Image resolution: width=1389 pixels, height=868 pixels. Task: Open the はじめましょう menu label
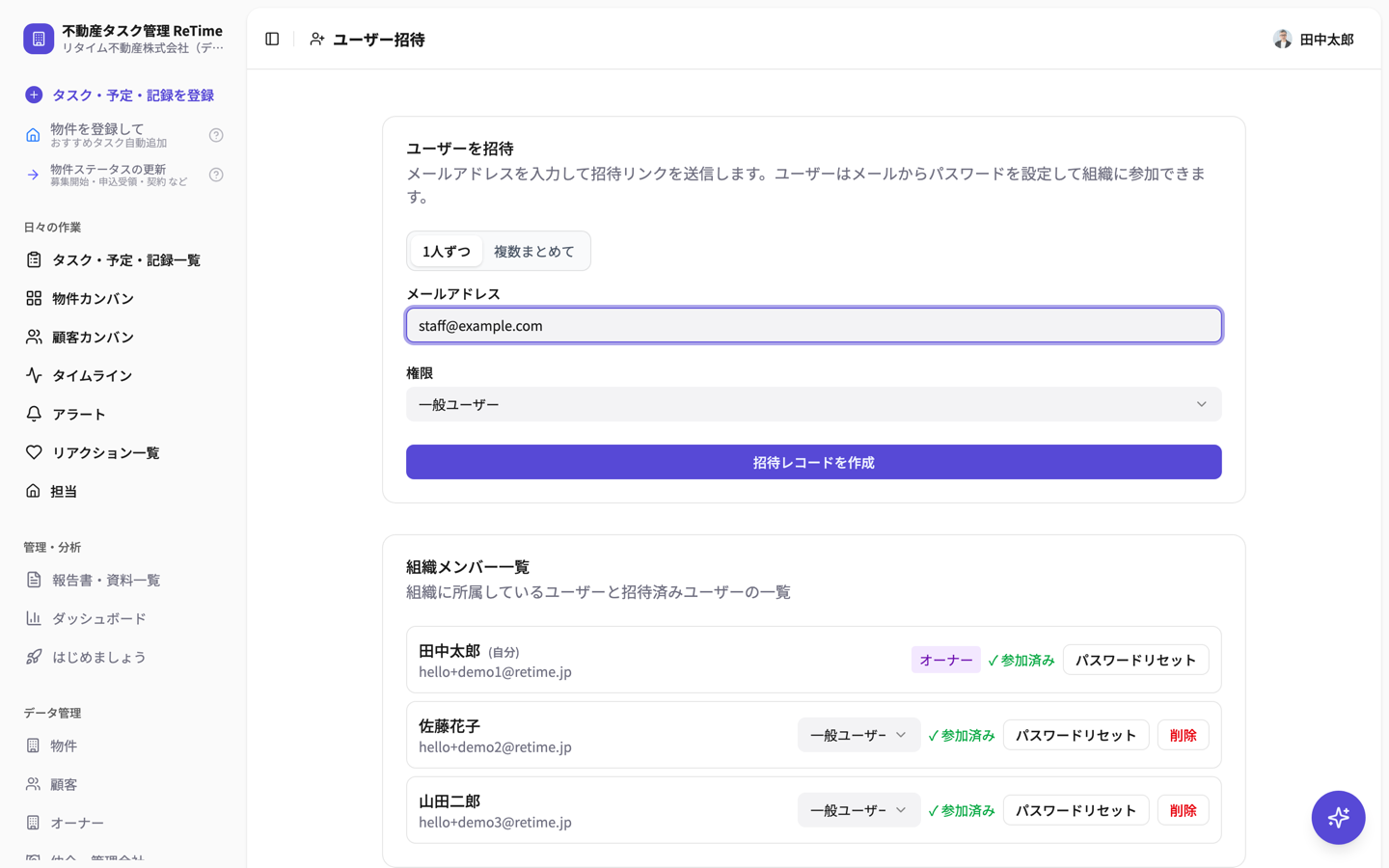[x=99, y=657]
